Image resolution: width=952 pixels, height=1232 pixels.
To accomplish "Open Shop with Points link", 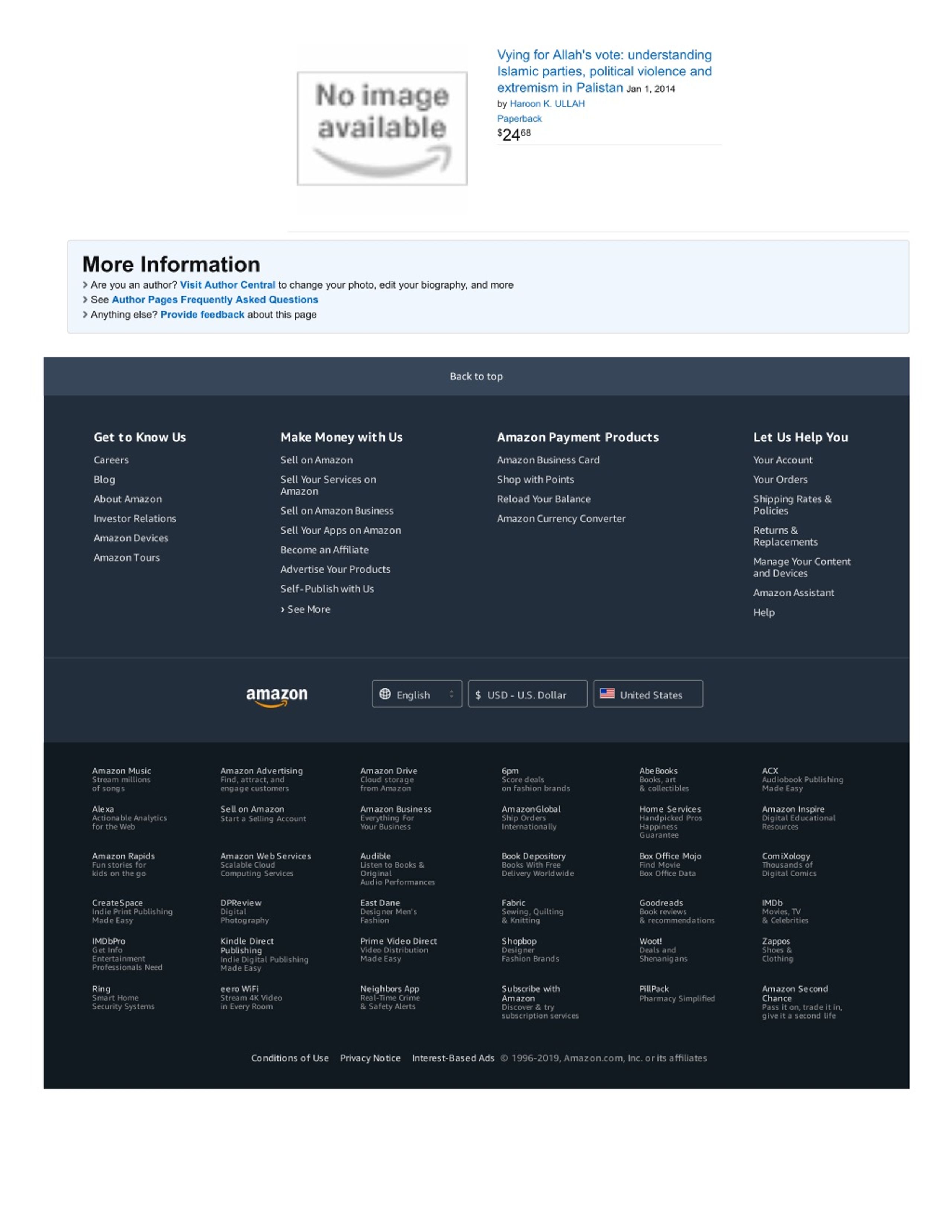I will tap(535, 479).
